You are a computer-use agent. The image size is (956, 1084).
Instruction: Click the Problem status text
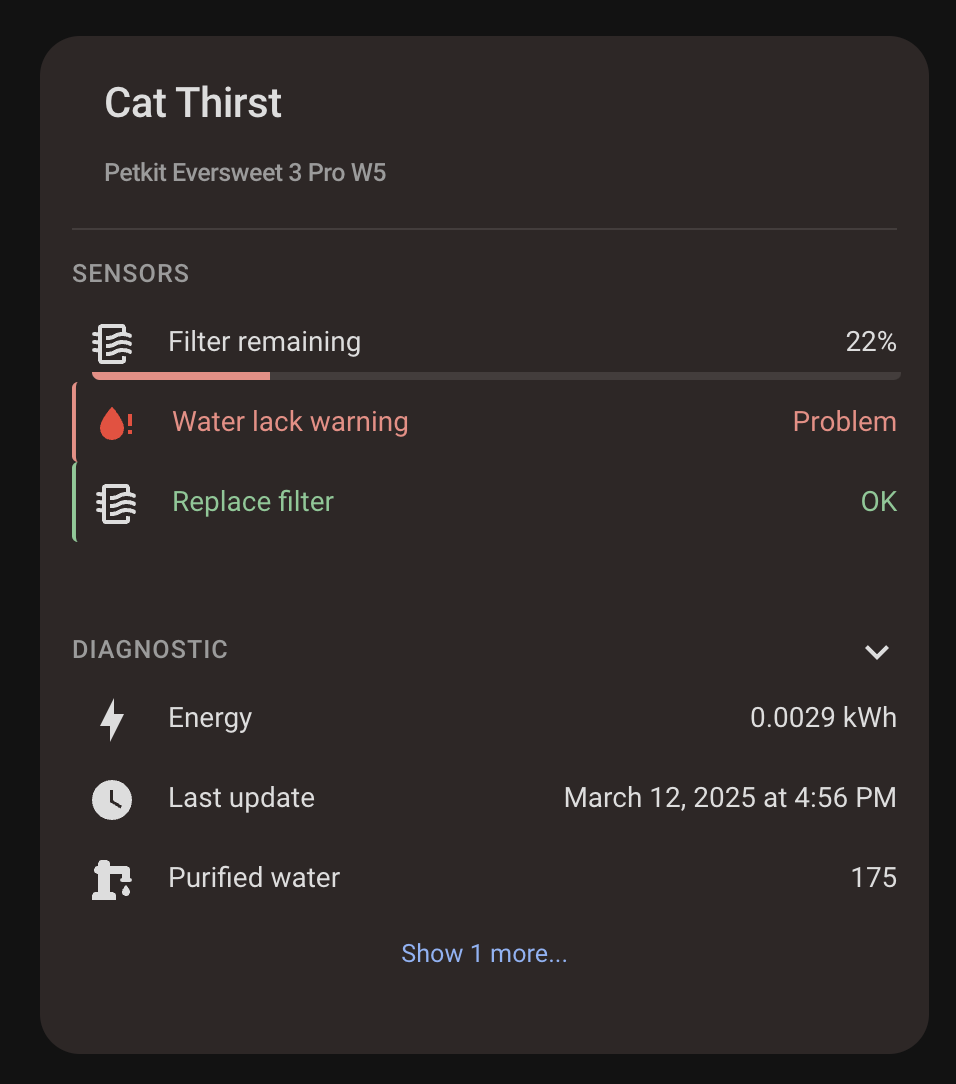coord(844,422)
